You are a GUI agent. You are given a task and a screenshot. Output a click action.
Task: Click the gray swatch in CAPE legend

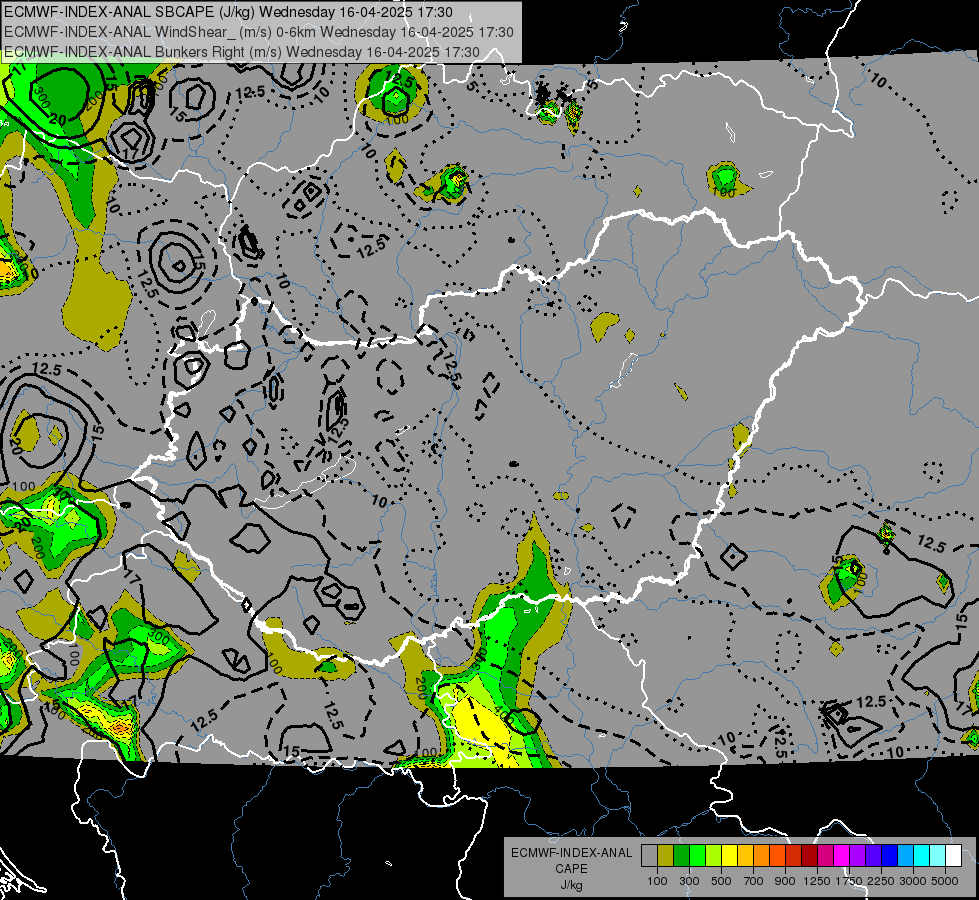pyautogui.click(x=649, y=855)
